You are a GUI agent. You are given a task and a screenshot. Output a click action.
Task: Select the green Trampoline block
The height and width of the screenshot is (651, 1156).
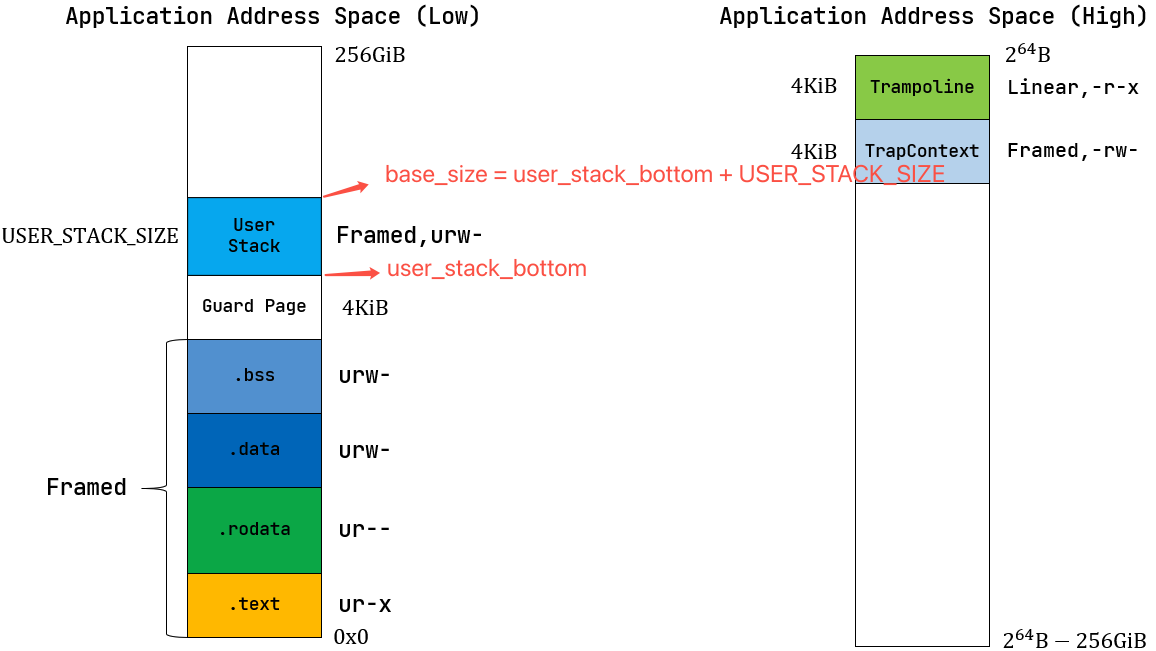(920, 87)
